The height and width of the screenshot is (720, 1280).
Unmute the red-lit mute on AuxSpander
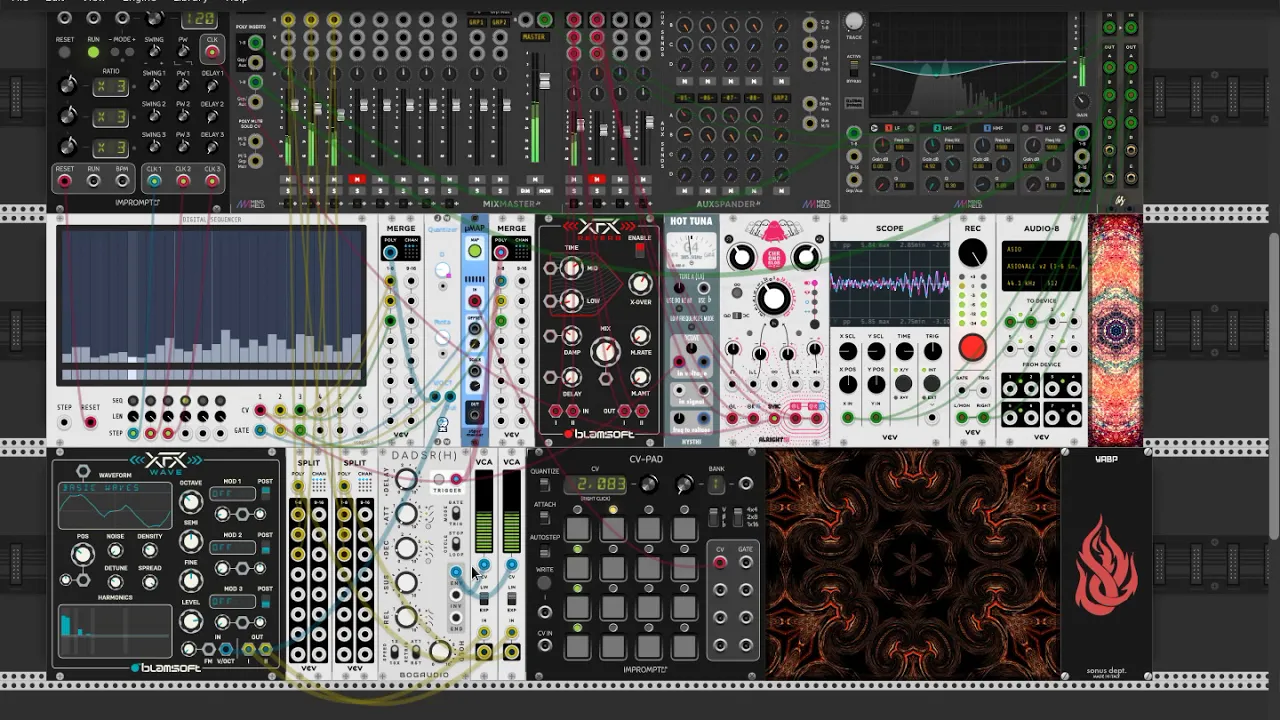pos(597,180)
